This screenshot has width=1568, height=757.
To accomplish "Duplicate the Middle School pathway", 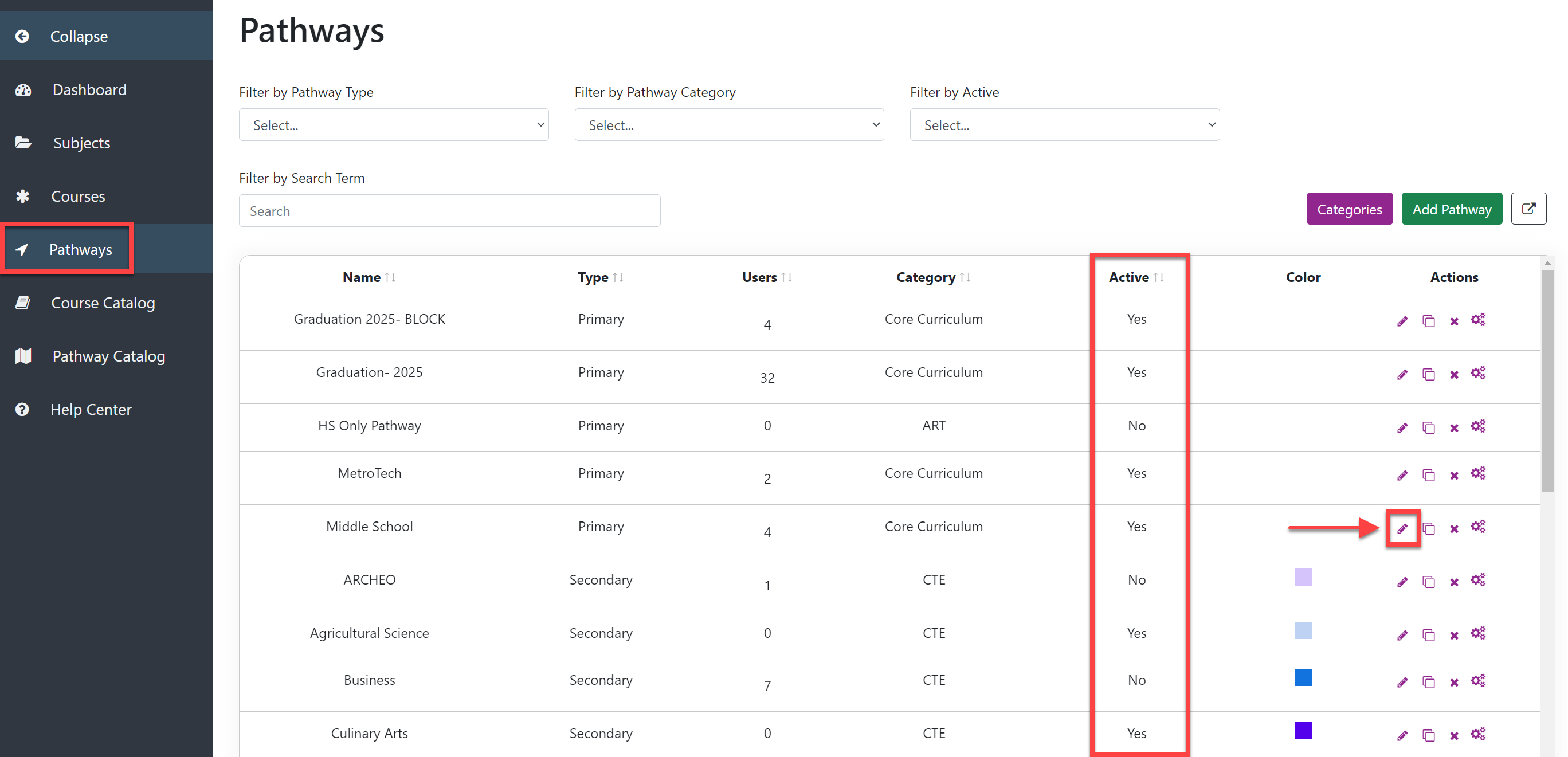I will (x=1429, y=528).
